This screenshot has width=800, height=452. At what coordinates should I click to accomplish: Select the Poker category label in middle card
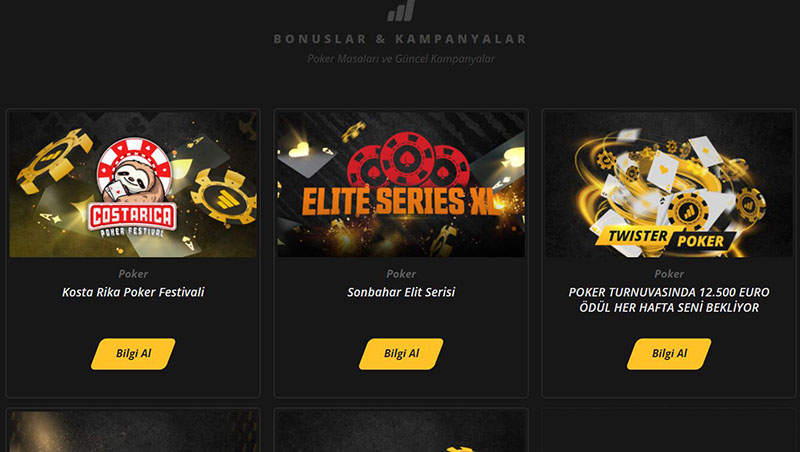pyautogui.click(x=401, y=274)
